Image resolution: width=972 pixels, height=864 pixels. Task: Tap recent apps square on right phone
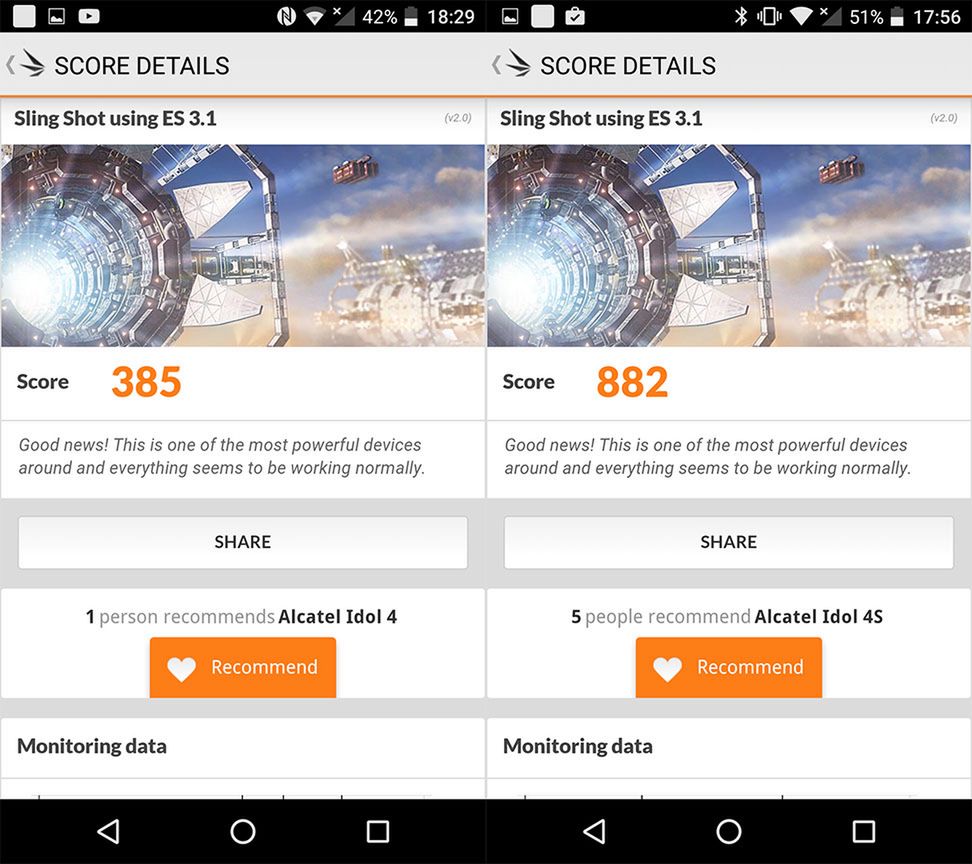click(x=864, y=832)
